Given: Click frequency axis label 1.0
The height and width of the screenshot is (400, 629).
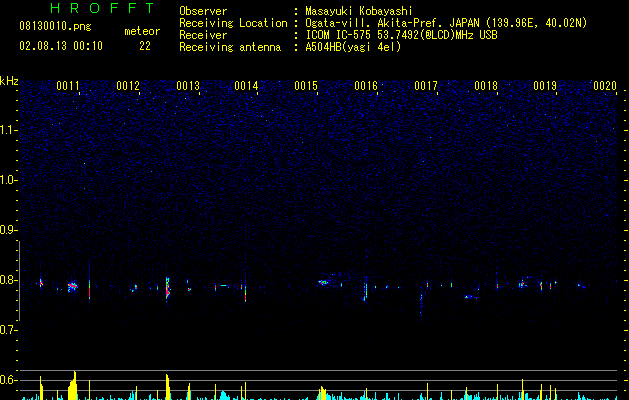Looking at the screenshot, I should [x=8, y=180].
